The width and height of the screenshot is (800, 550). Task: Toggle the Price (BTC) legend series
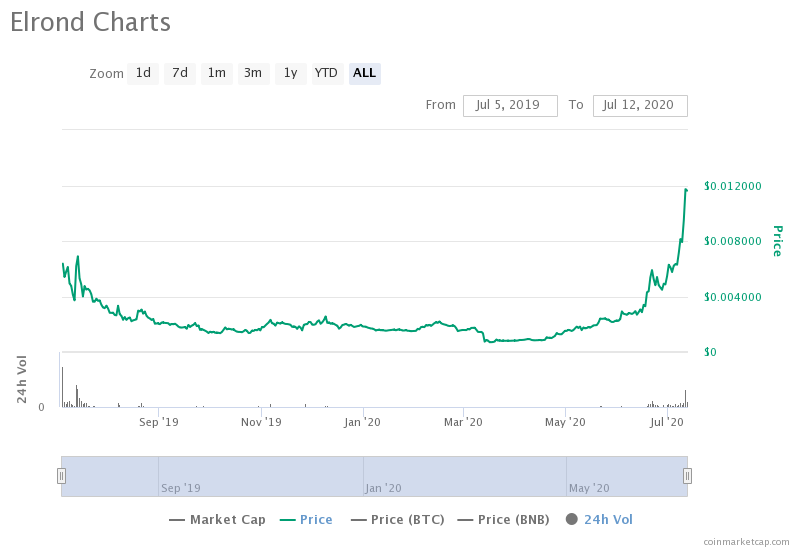[398, 520]
